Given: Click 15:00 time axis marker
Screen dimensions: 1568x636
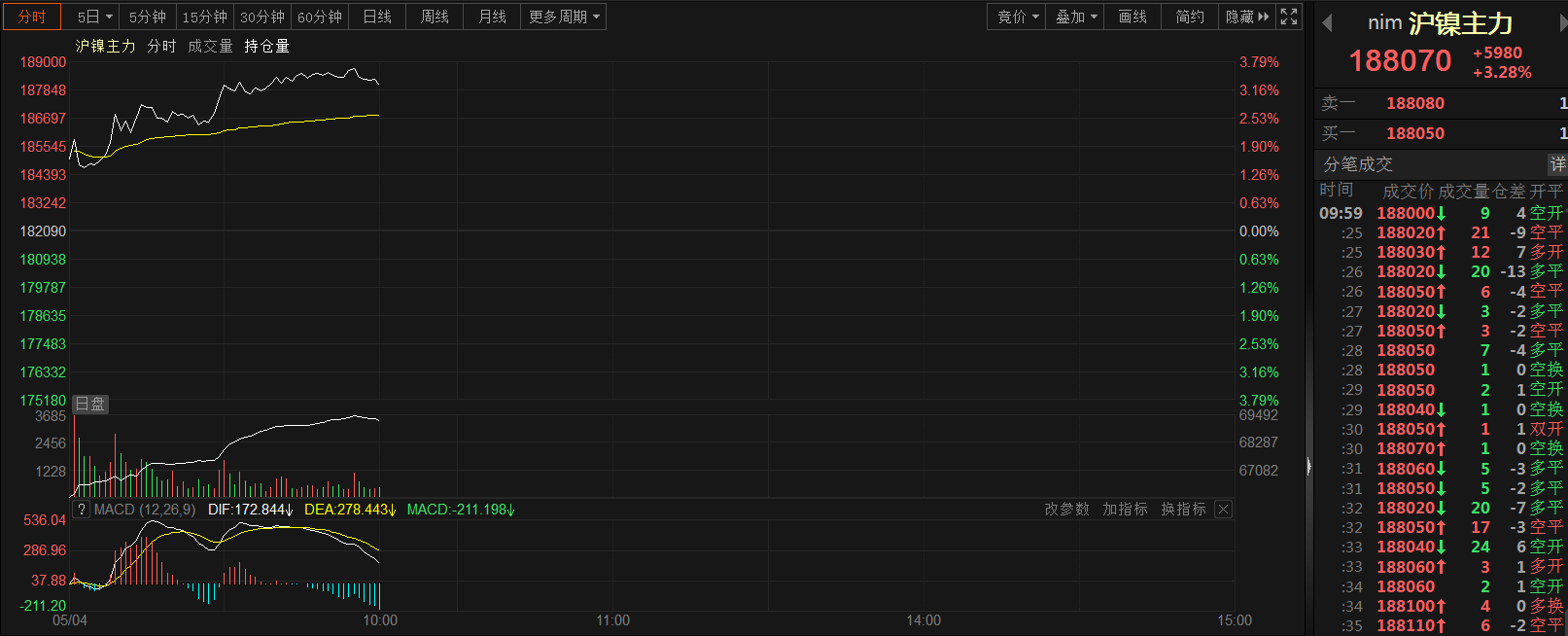Looking at the screenshot, I should pos(1235,620).
